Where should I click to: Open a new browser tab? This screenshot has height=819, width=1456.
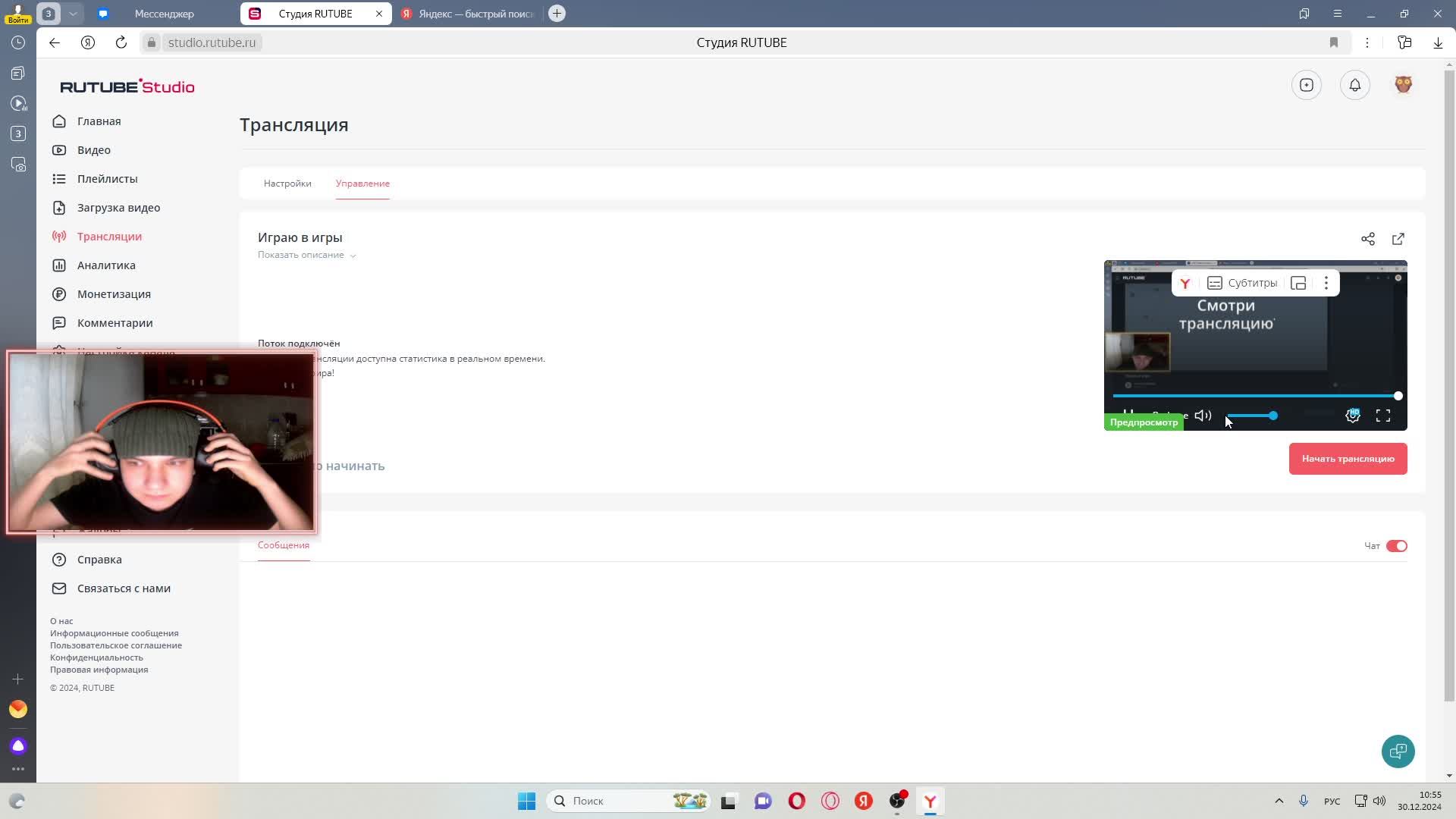tap(557, 14)
